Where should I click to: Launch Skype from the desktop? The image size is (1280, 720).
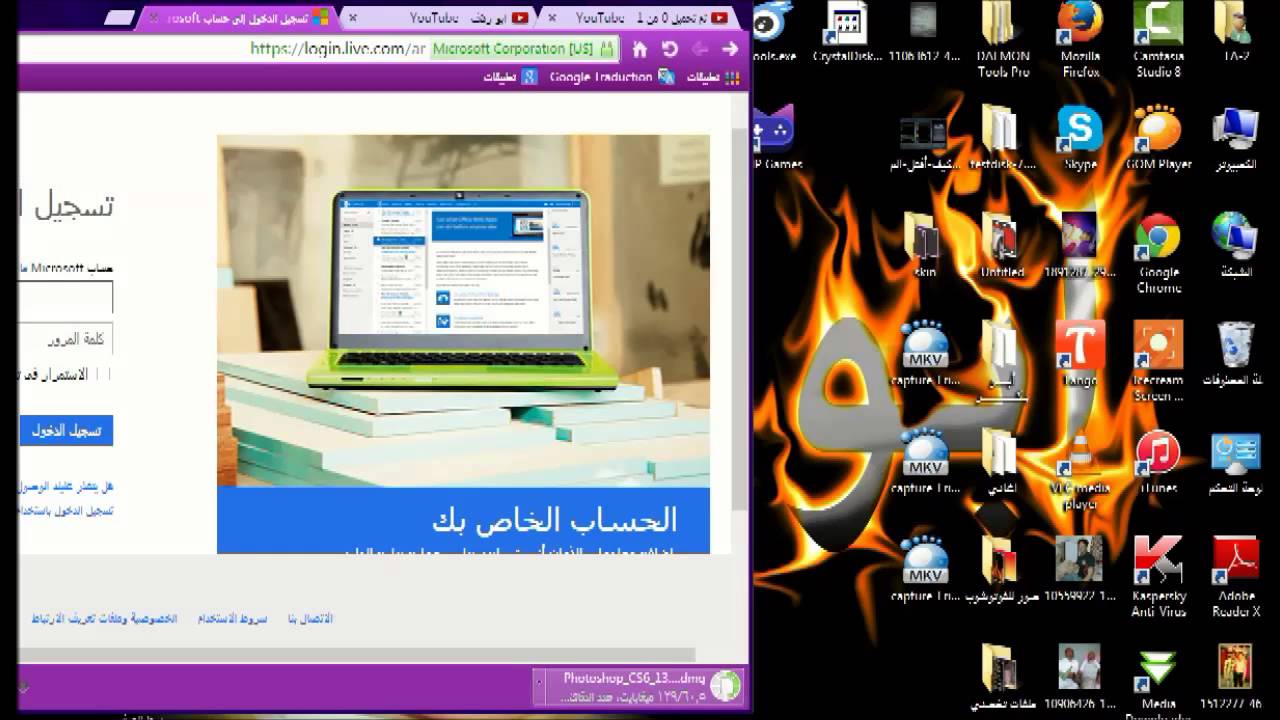click(1080, 139)
